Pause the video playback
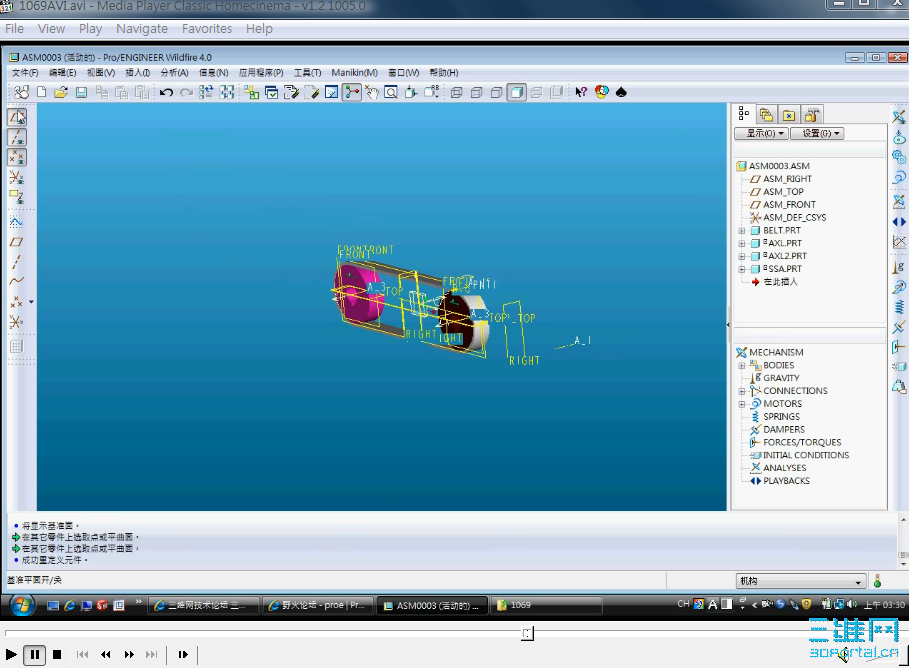The image size is (909, 668). click(35, 654)
